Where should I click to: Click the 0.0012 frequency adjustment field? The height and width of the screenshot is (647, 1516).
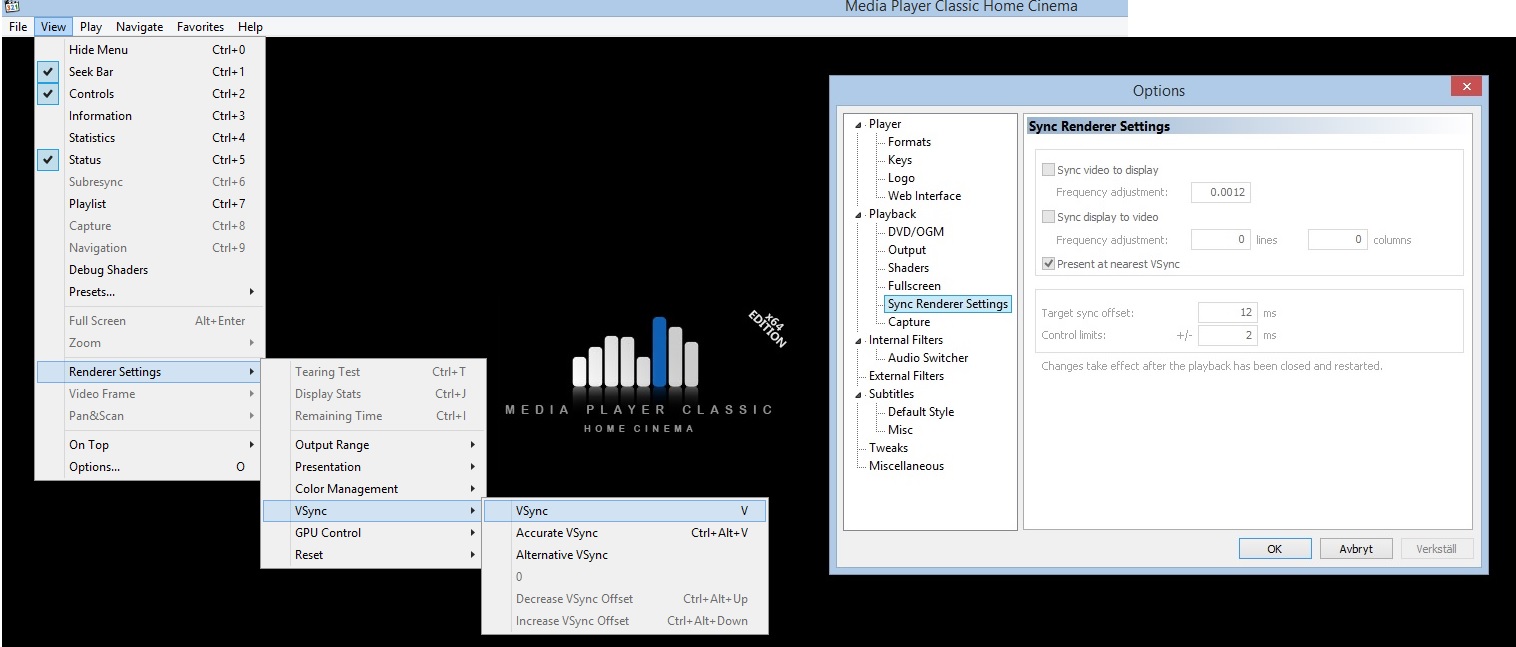[1221, 192]
